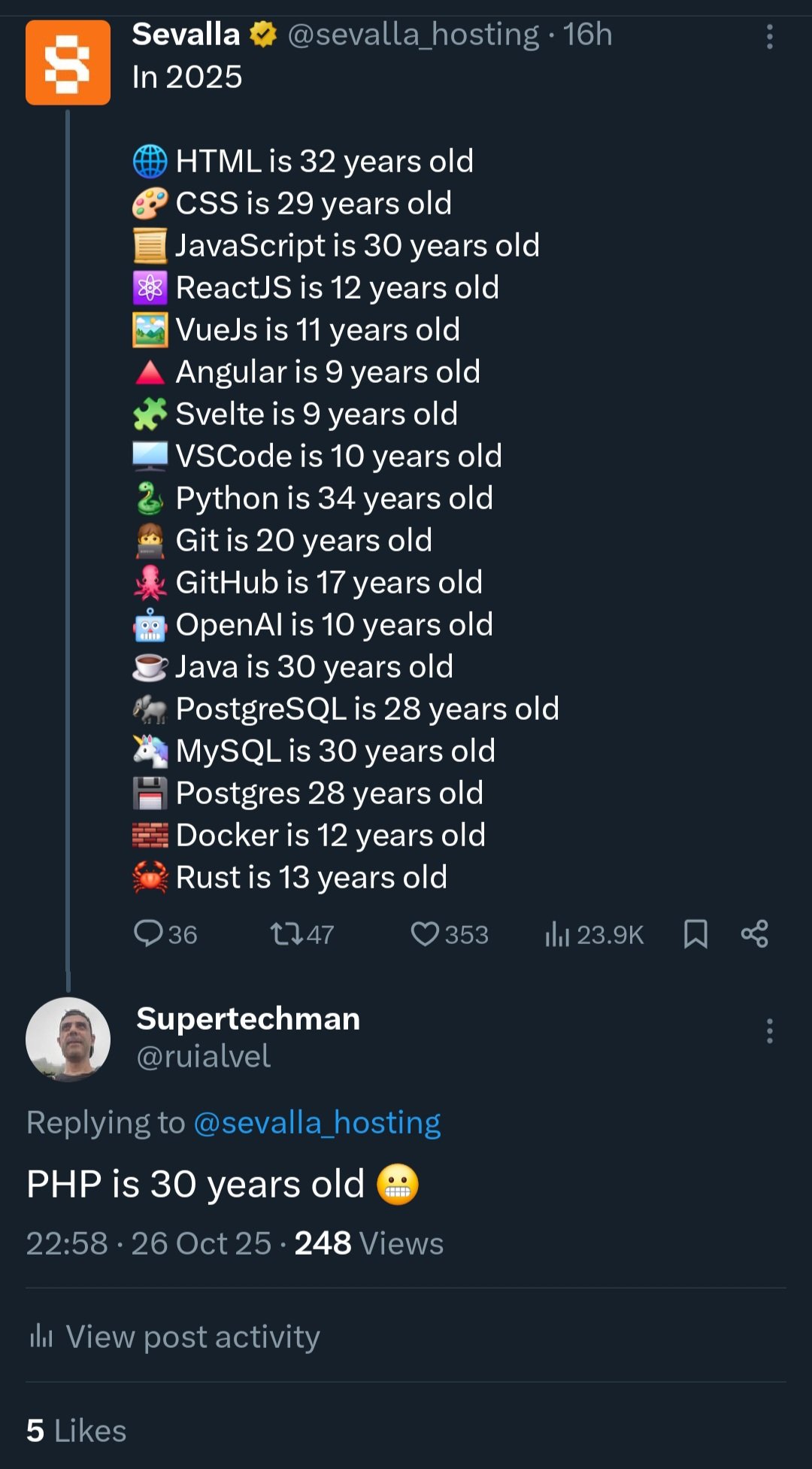Click the @sevalla_hosting mention link
This screenshot has width=812, height=1469.
317,1122
